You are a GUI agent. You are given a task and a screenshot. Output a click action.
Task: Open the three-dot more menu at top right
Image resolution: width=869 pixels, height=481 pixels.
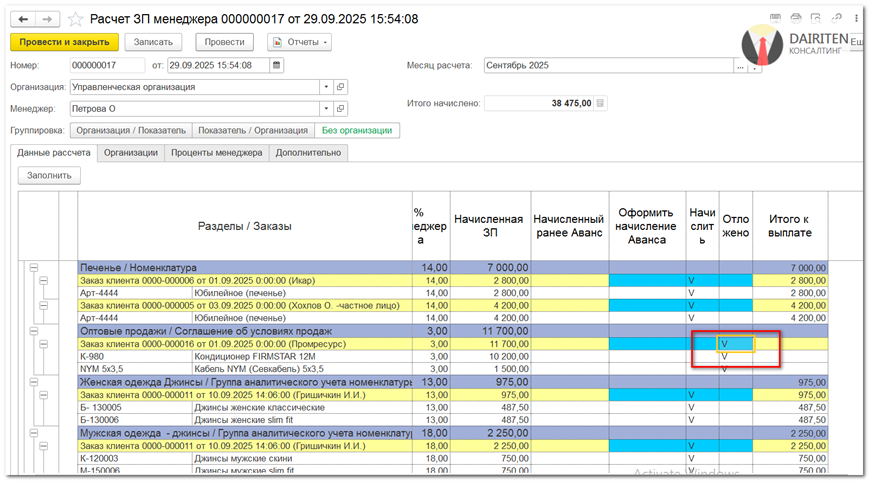(856, 18)
